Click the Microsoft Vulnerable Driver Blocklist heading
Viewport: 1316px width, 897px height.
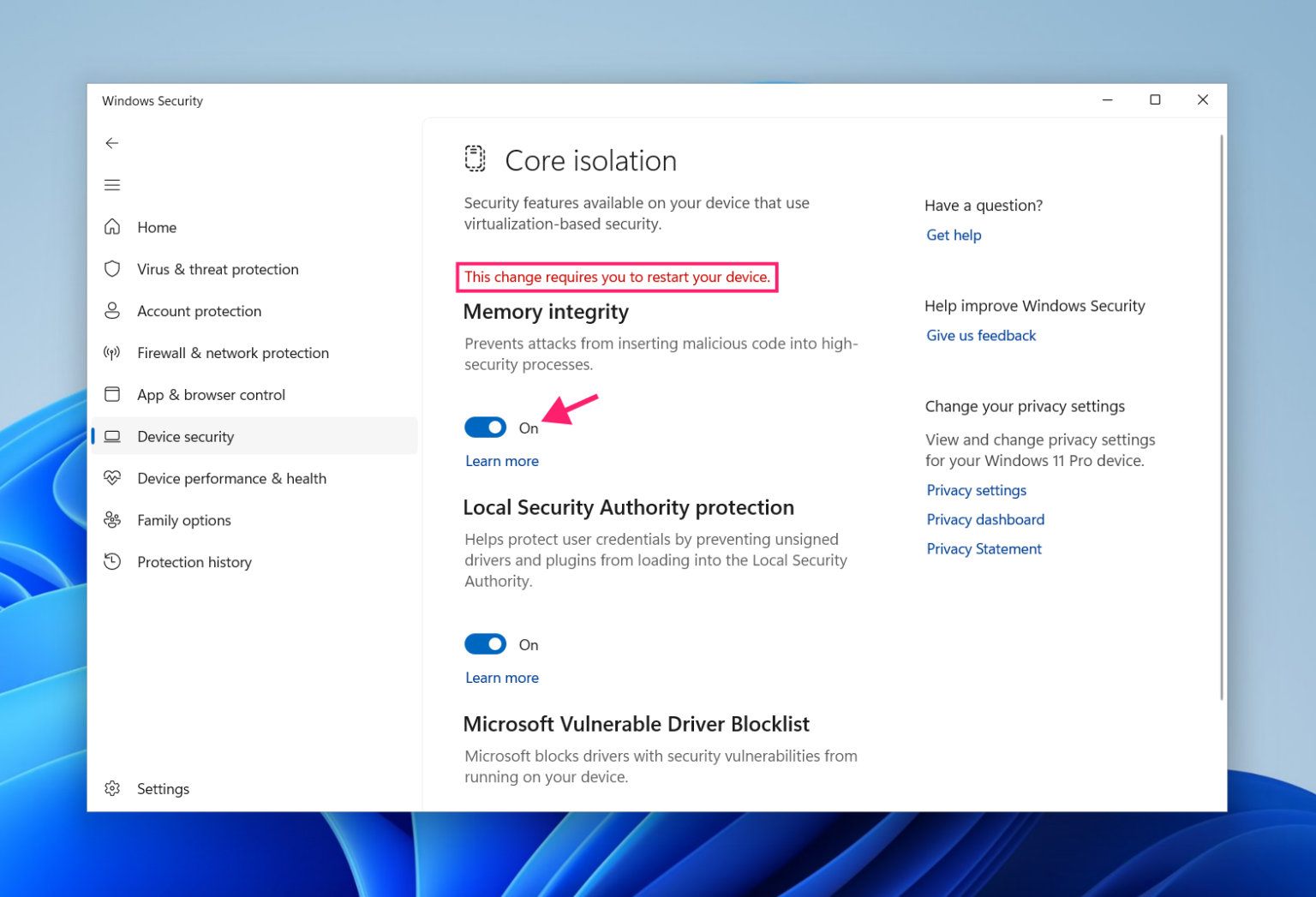[x=636, y=724]
